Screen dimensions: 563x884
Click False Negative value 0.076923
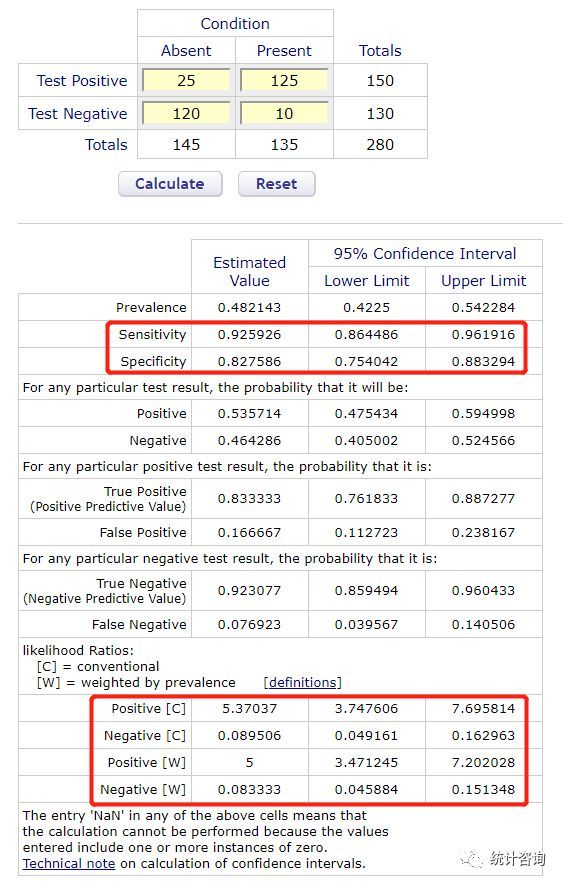249,625
